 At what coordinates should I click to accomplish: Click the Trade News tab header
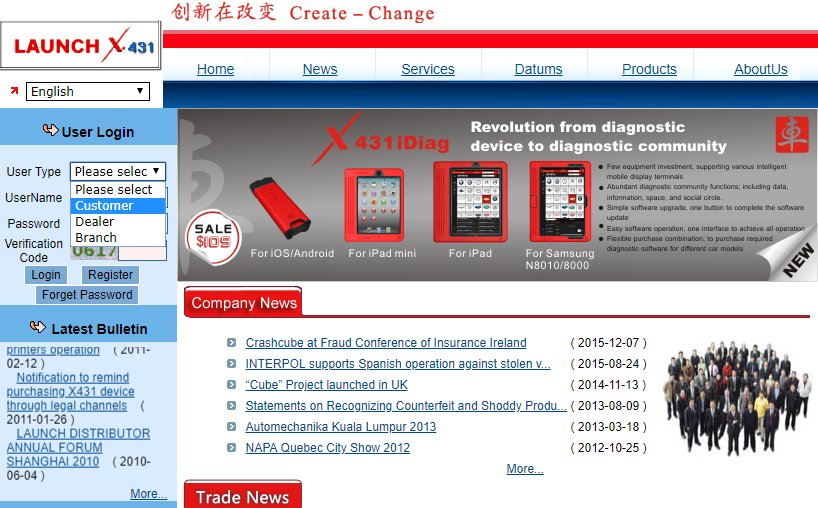(x=243, y=494)
